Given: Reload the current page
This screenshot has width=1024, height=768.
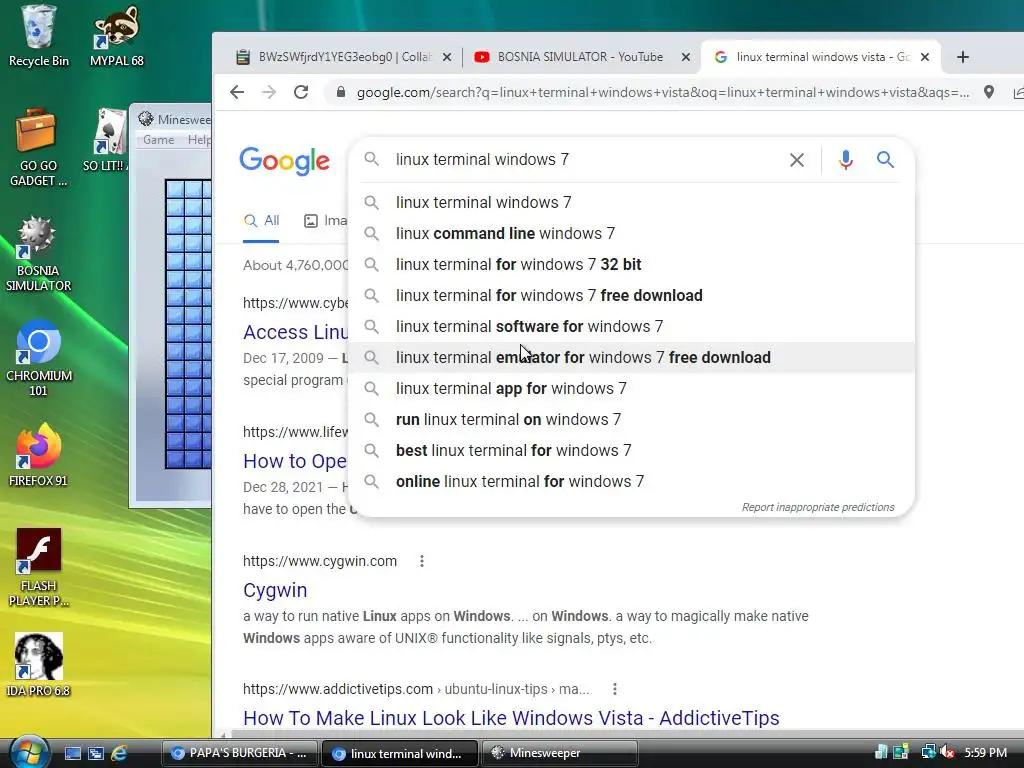Looking at the screenshot, I should (x=301, y=92).
